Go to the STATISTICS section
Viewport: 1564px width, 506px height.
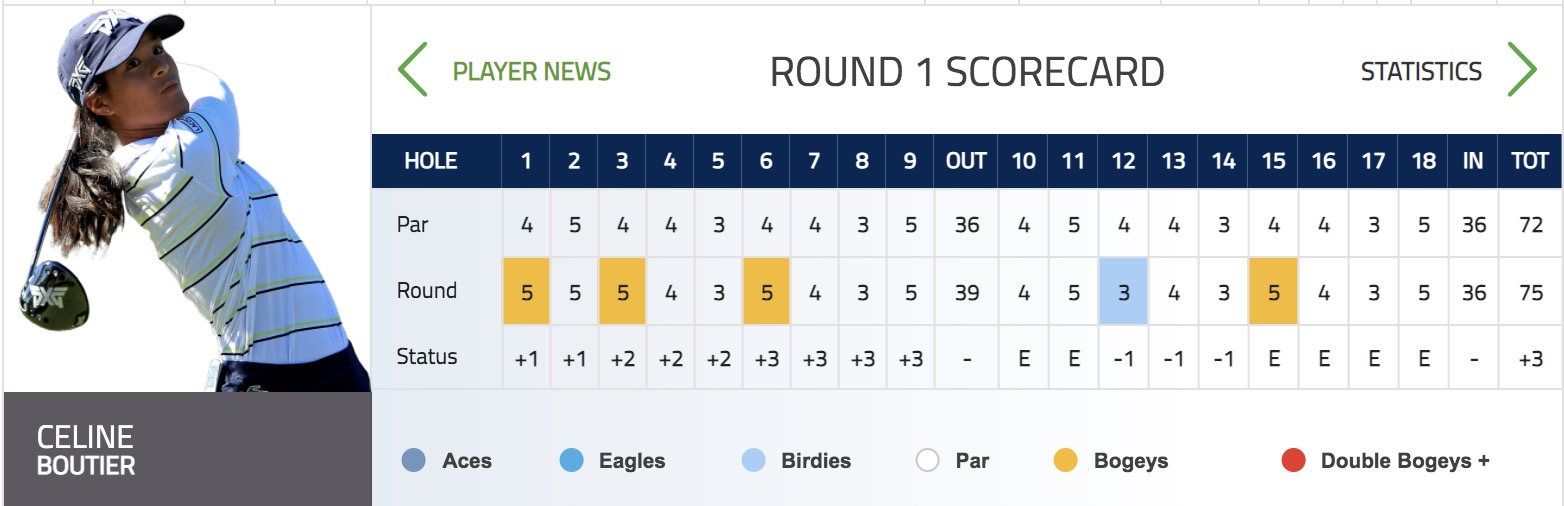click(1421, 72)
